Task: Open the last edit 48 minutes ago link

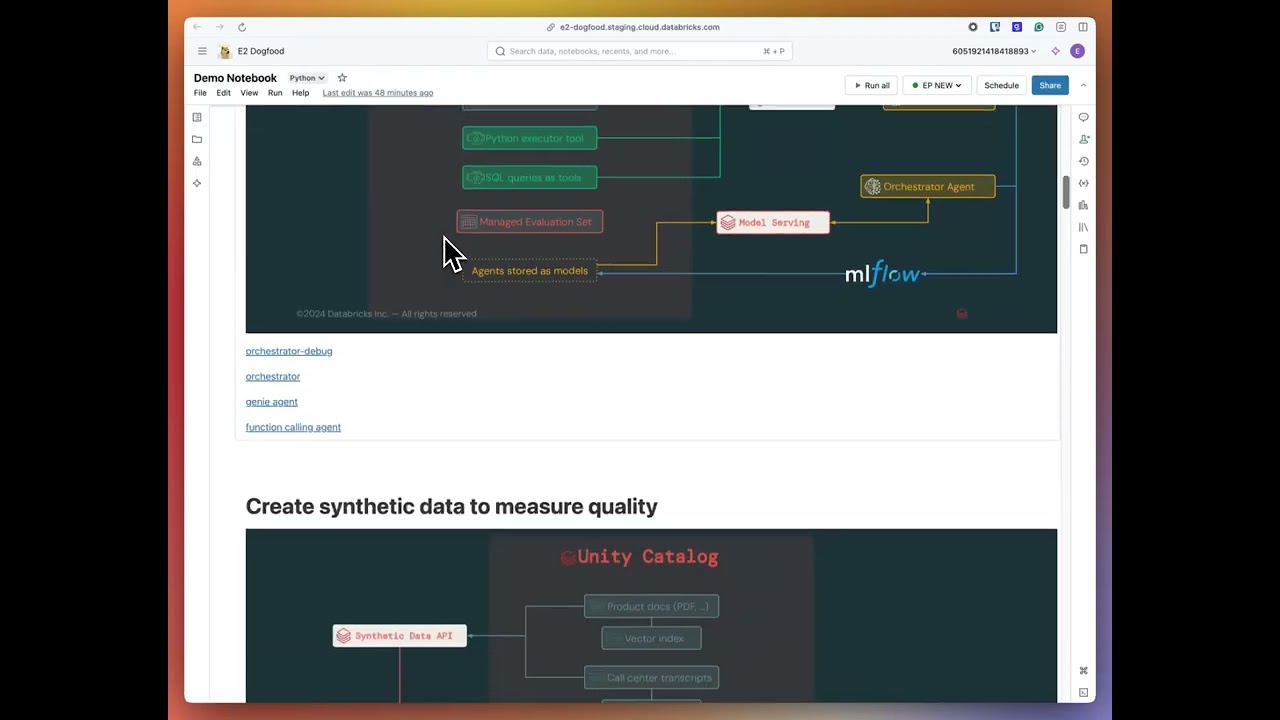Action: tap(378, 93)
